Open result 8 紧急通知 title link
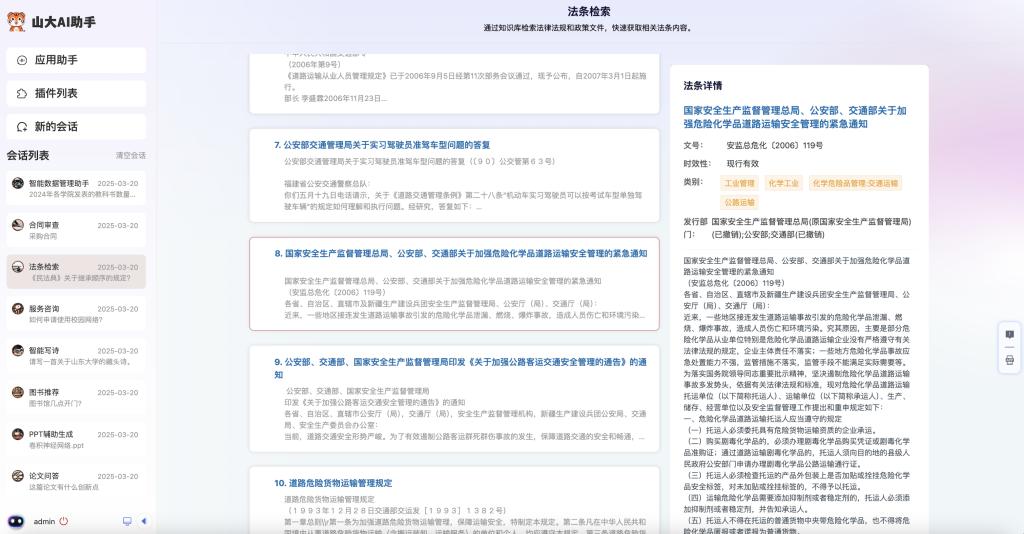This screenshot has height=534, width=1024. point(461,253)
